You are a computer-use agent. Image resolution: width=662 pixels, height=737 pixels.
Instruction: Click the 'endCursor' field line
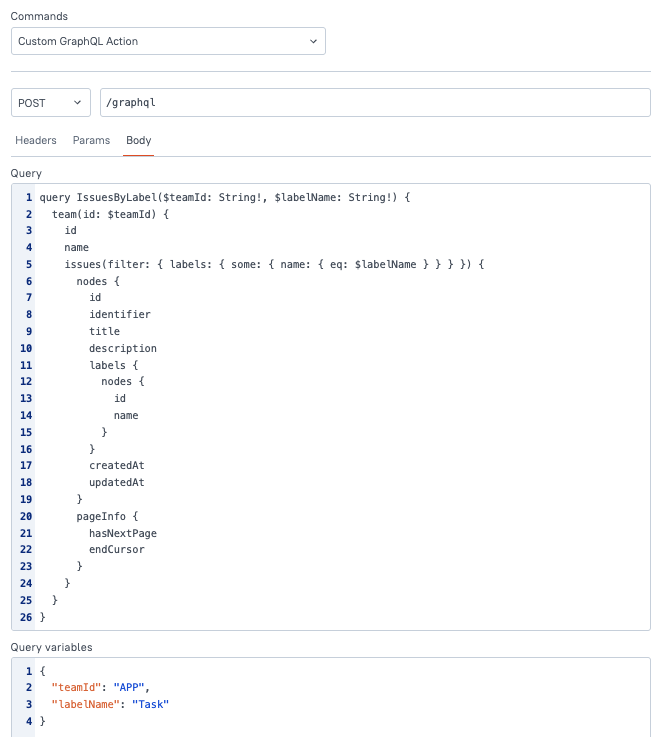click(x=117, y=549)
